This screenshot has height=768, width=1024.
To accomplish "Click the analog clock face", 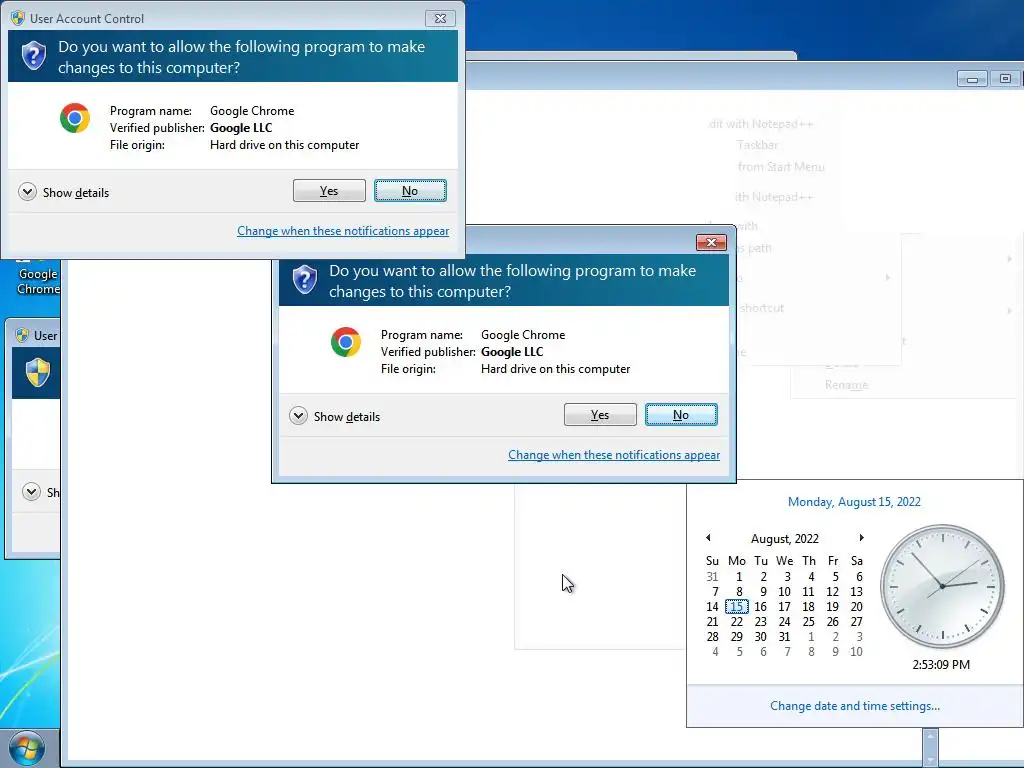I will point(942,586).
